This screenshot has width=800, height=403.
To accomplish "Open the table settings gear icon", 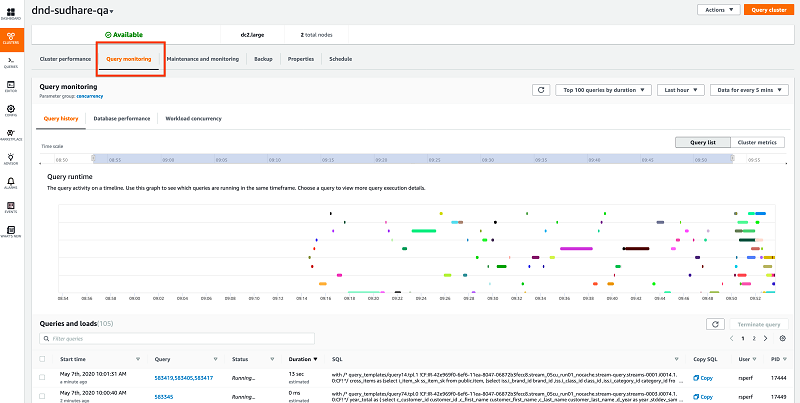I will 783,339.
